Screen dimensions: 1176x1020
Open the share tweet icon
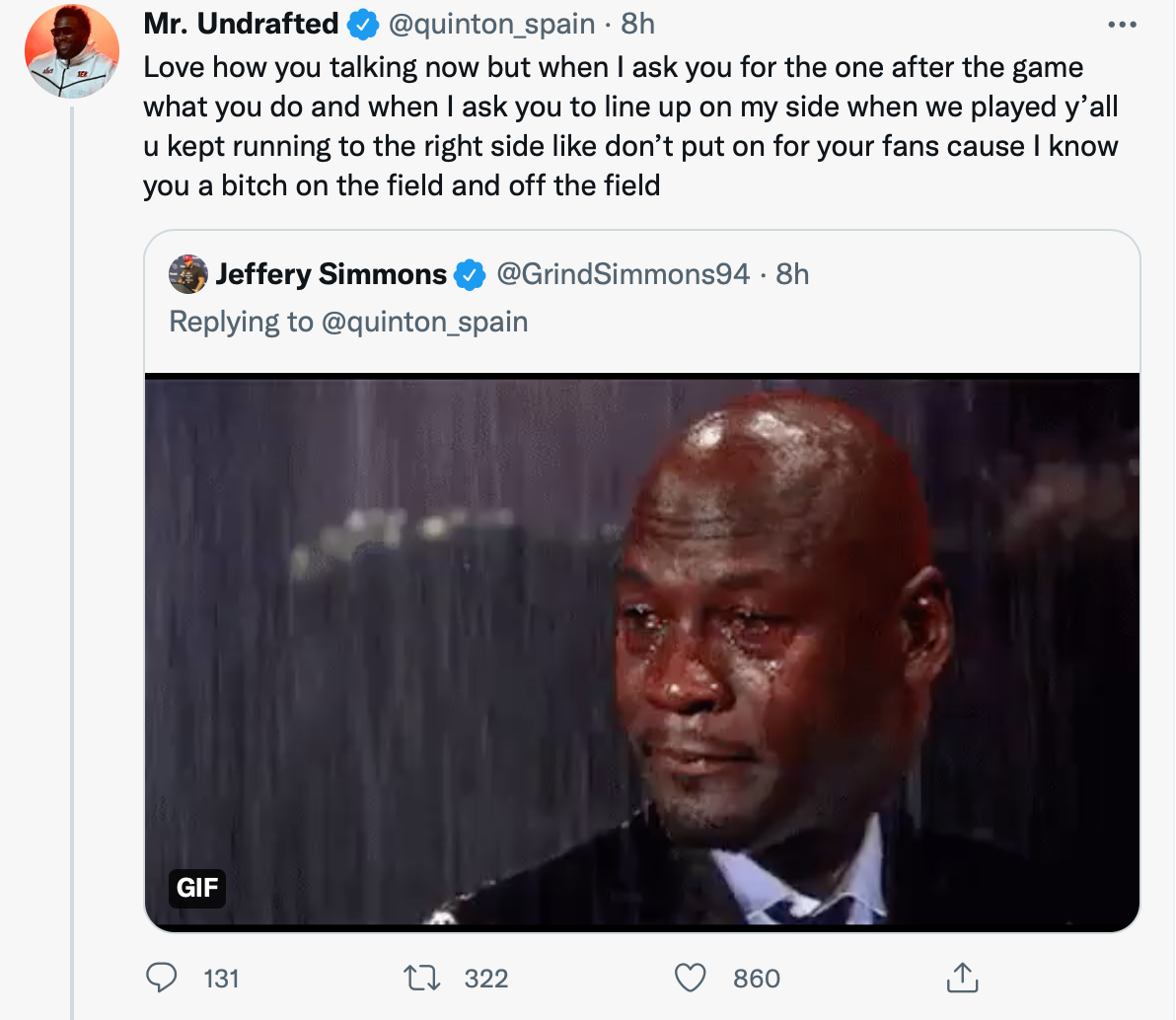pos(959,978)
